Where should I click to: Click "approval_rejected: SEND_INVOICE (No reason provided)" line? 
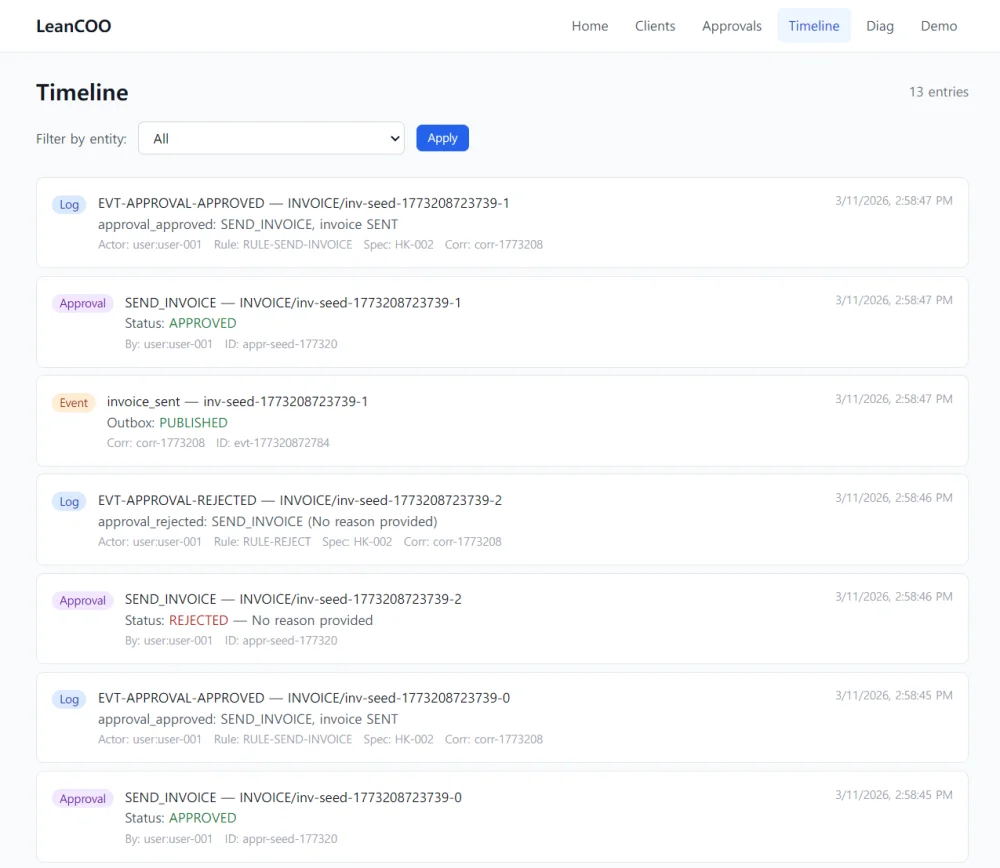point(268,522)
